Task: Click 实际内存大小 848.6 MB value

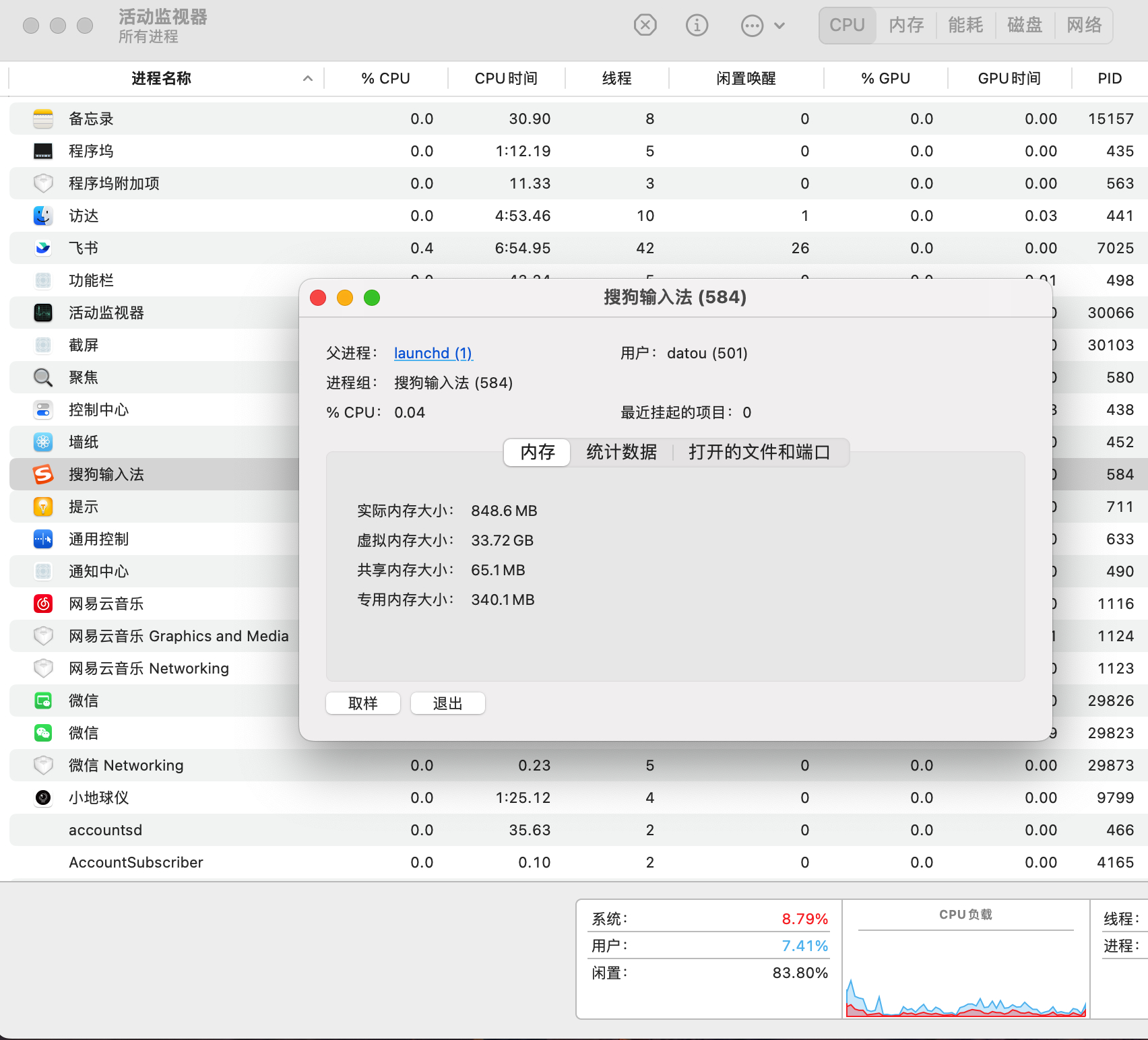Action: [x=504, y=511]
